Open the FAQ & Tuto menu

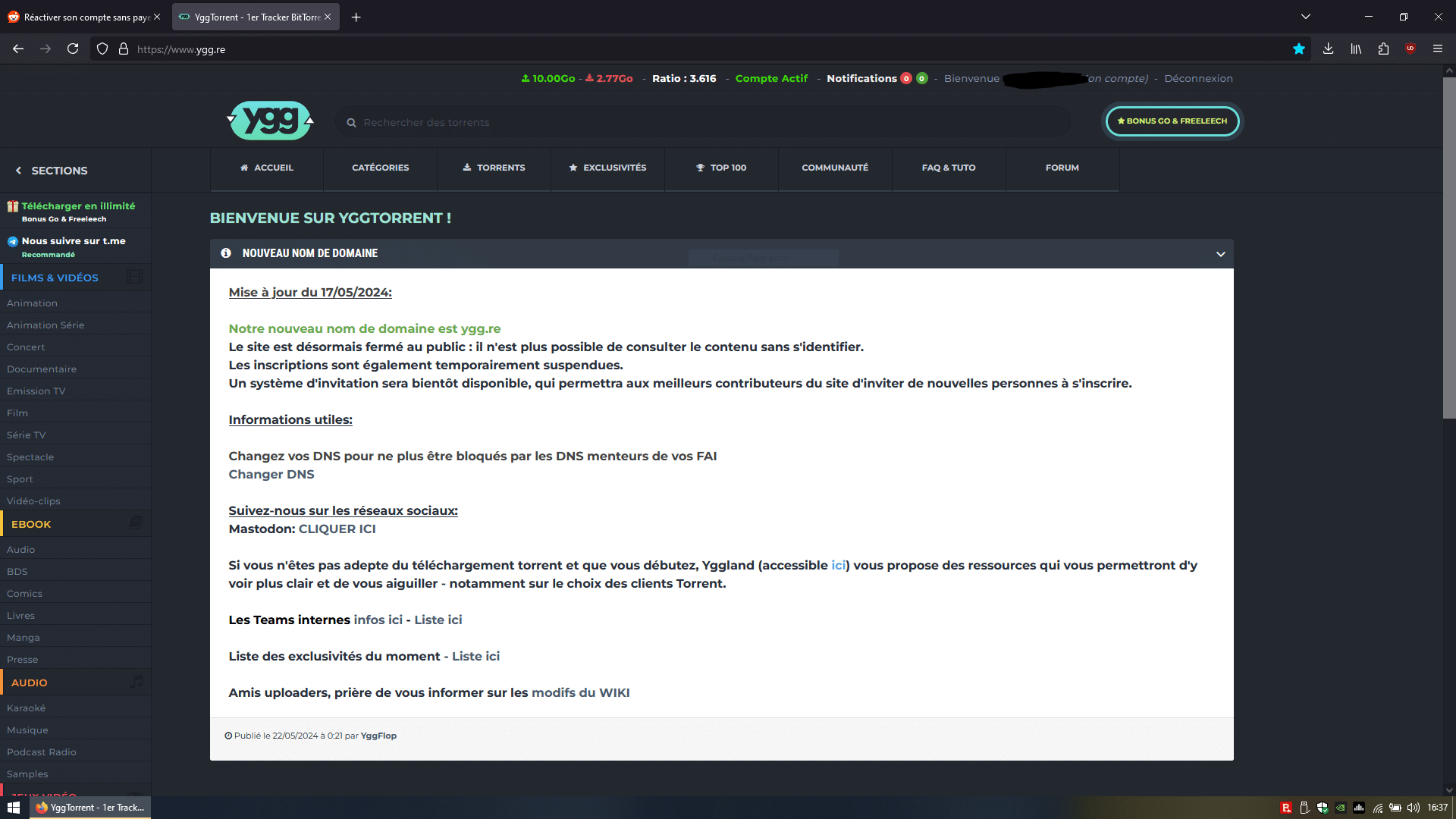coord(949,168)
